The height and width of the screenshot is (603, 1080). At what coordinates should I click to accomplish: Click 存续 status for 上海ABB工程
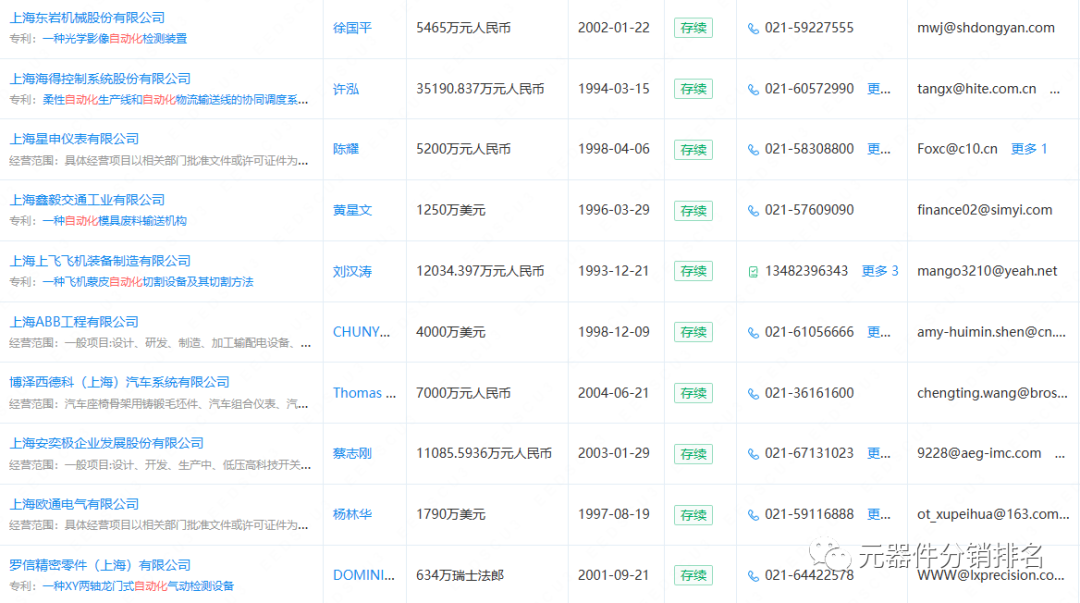[x=693, y=332]
